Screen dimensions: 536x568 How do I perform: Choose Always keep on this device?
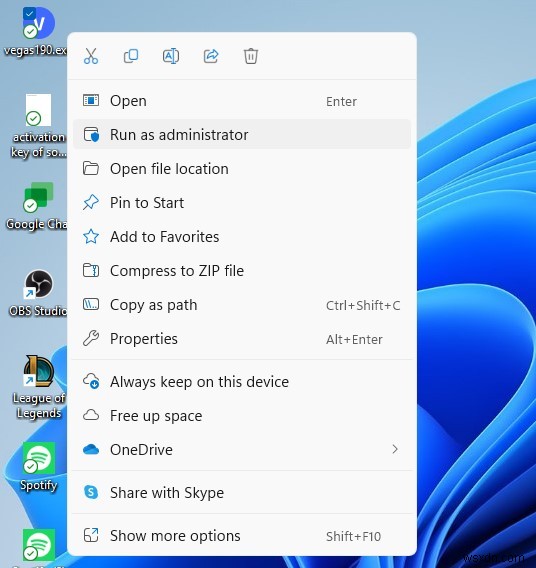pyautogui.click(x=242, y=381)
